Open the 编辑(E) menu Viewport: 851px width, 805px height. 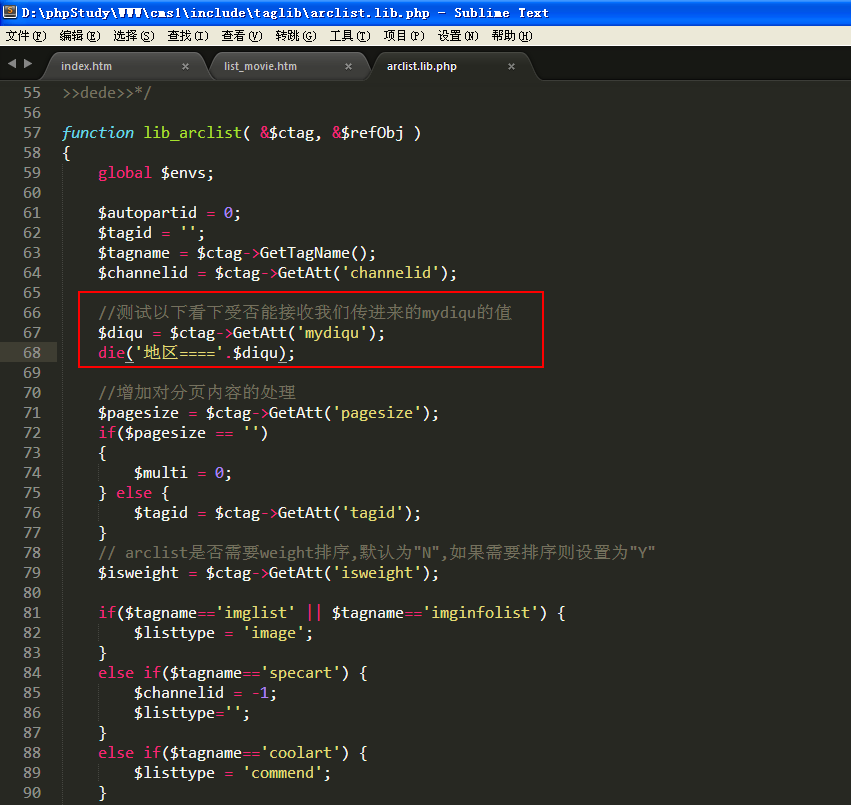pos(80,36)
